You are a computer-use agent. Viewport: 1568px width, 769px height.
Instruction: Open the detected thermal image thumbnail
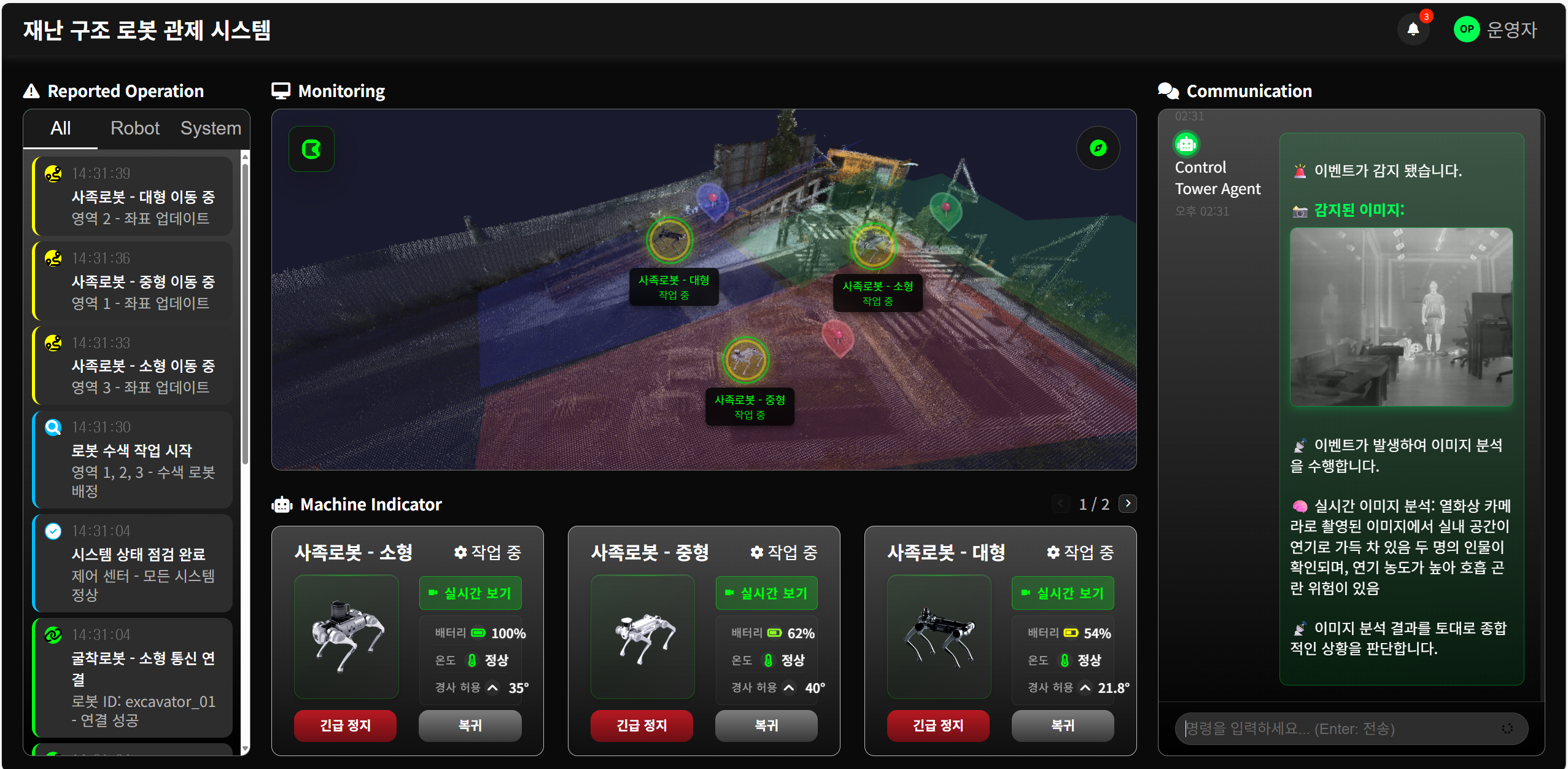(x=1401, y=317)
